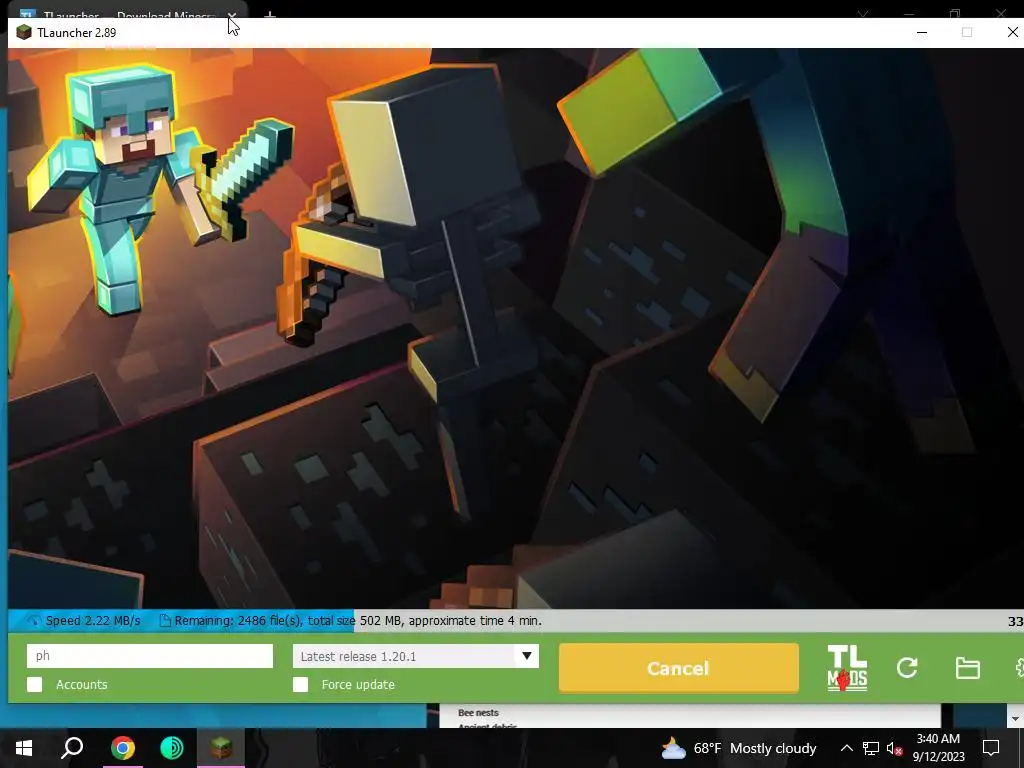Click the download speed gauge icon

pos(35,620)
